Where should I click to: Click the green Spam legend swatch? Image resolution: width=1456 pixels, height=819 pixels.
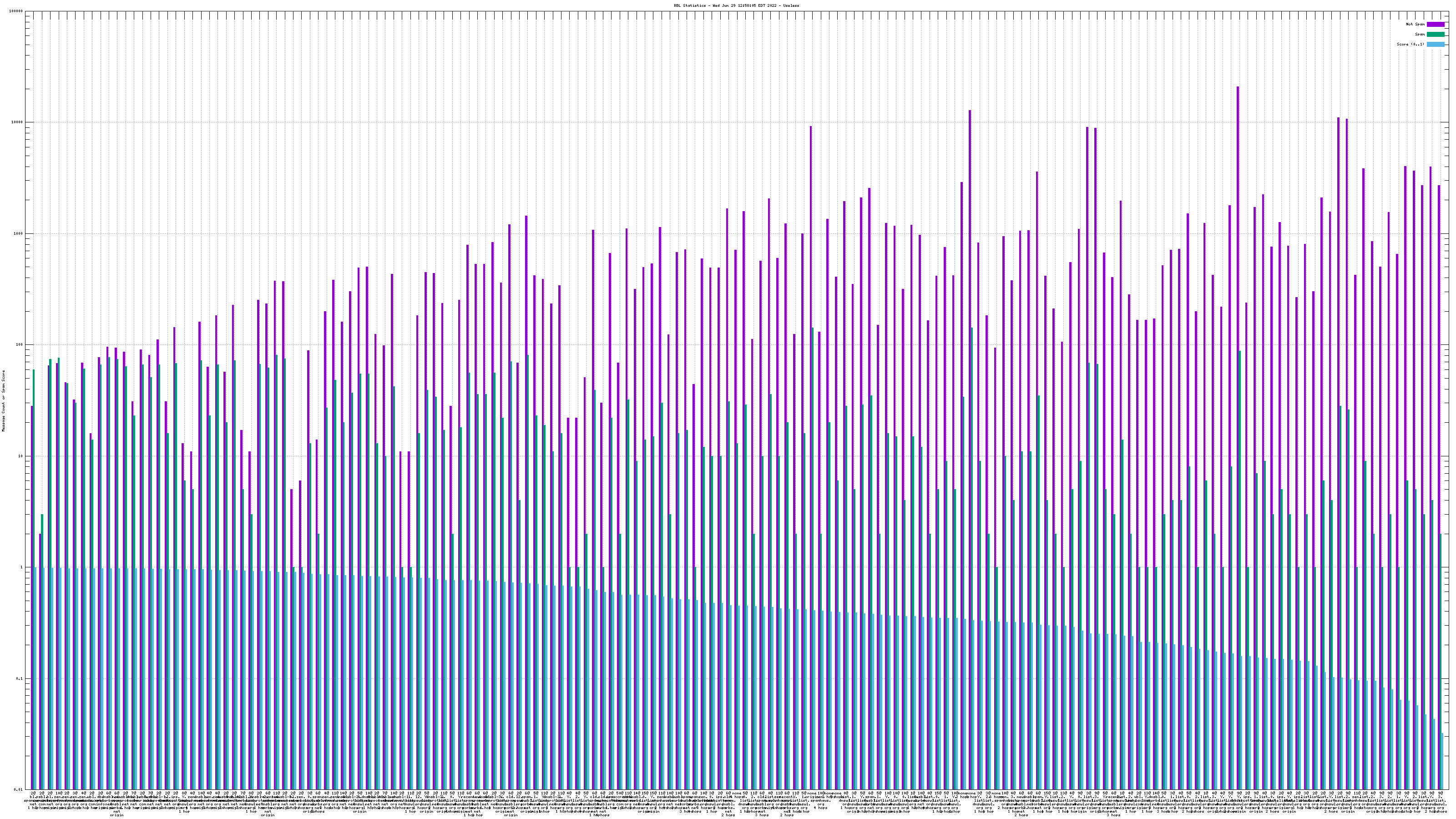pyautogui.click(x=1435, y=35)
